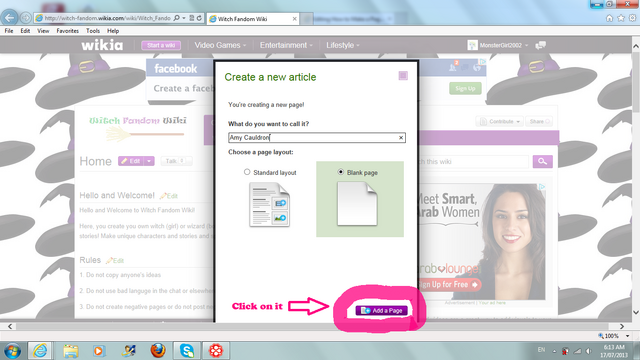Click the standard layout page thumbnail
Viewport: 640px width, 360px height.
269,204
